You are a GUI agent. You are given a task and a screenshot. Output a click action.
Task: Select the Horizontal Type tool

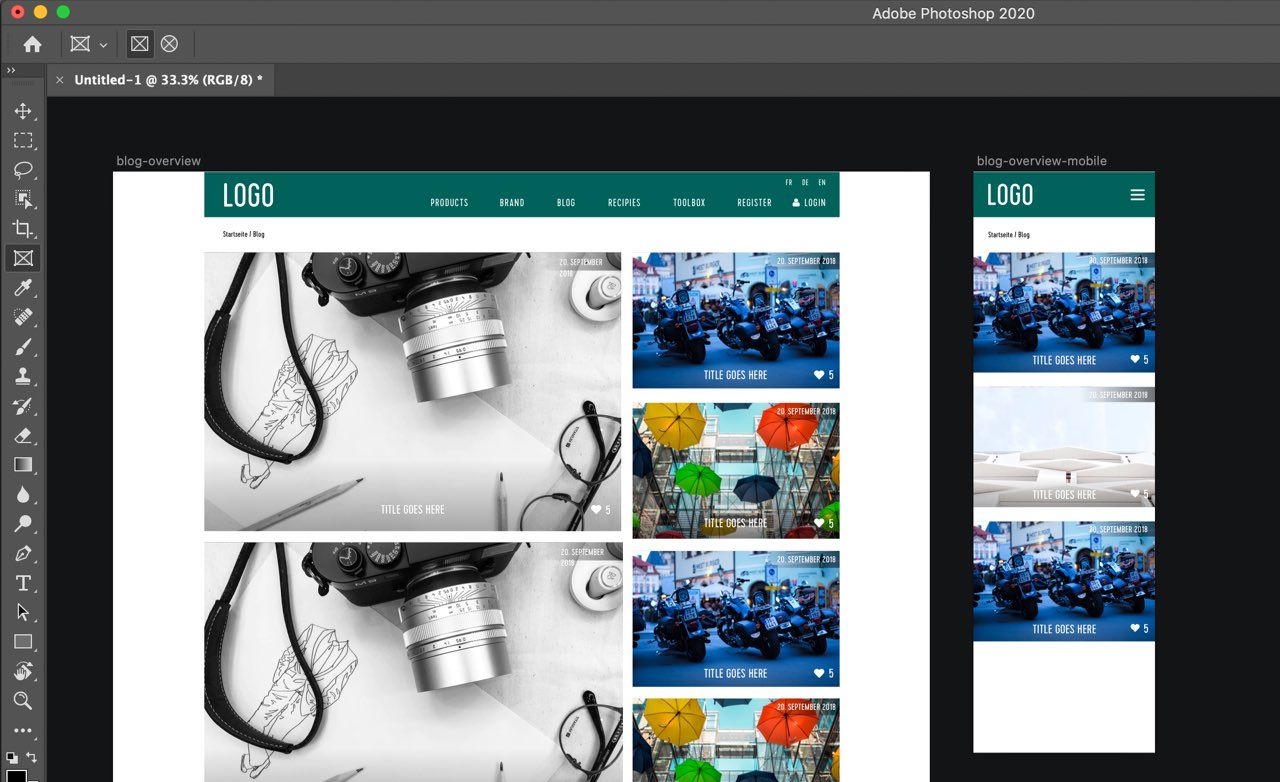click(x=23, y=583)
